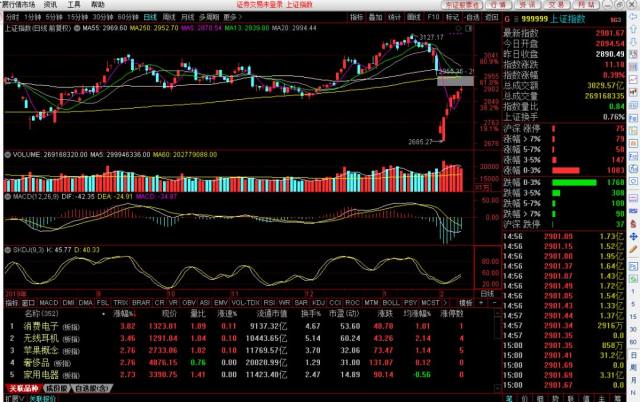Open the 资讯 menu
The image size is (640, 402).
[x=50, y=5]
